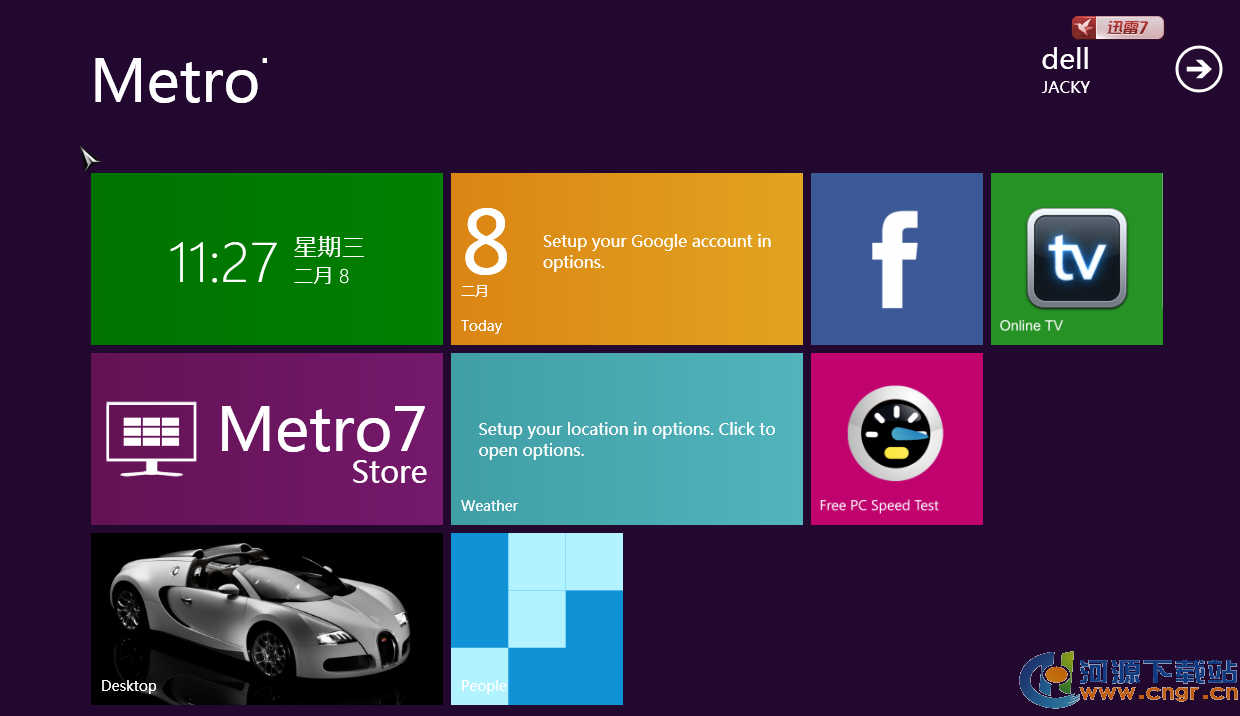The height and width of the screenshot is (716, 1240).
Task: Click the 迅雷7 floating widget
Action: [x=1117, y=28]
